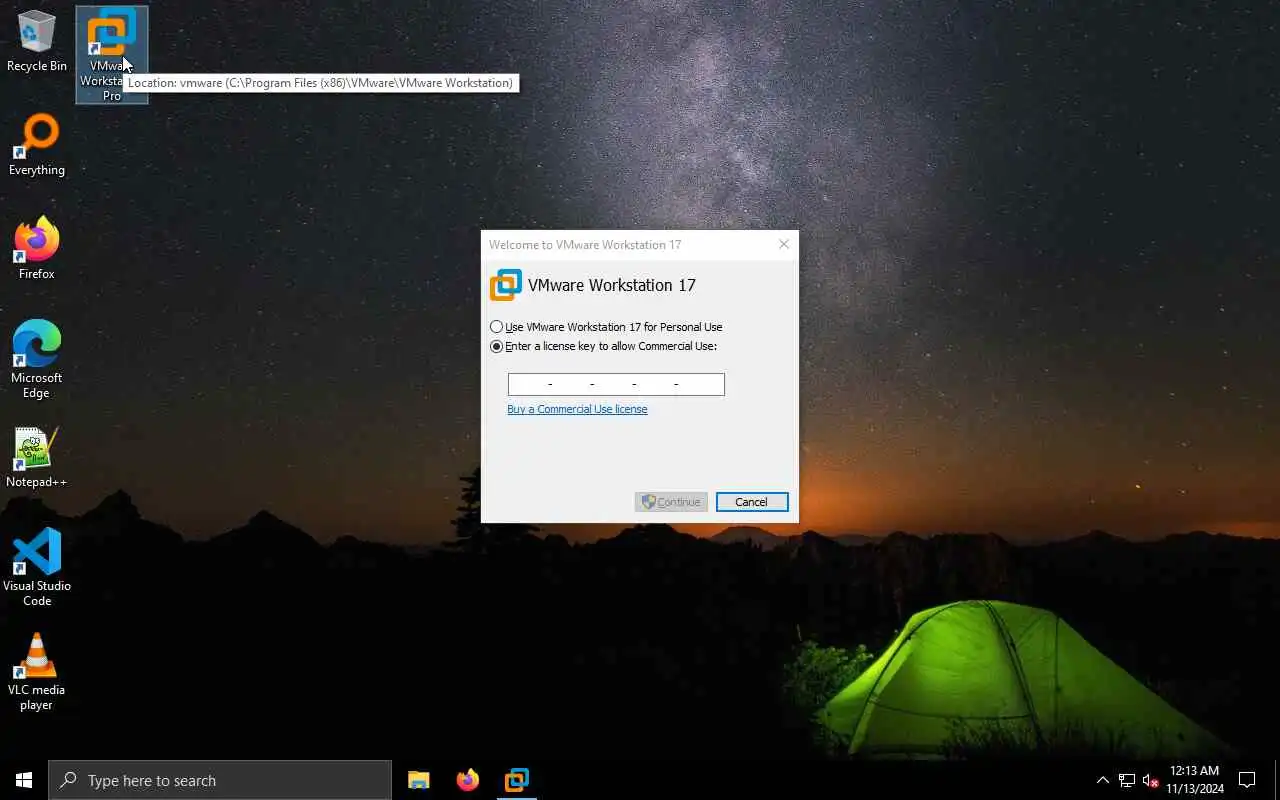
Task: Cancel the VMware Workstation 17 welcome dialog
Action: [x=752, y=502]
